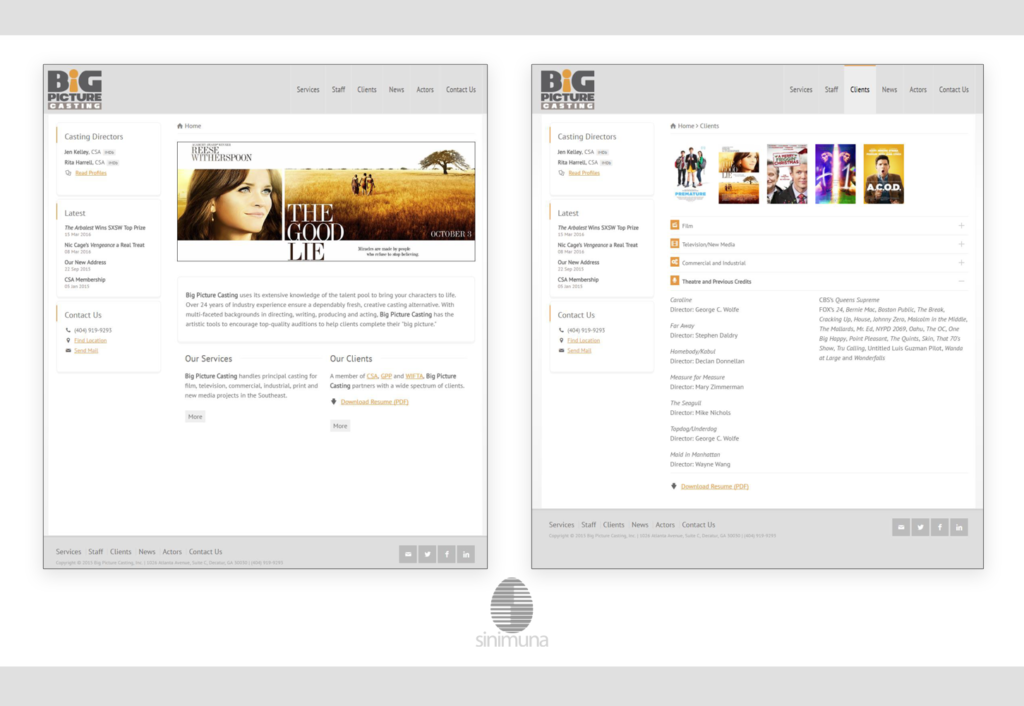Open the WIFTA link in Our Clients text
Viewport: 1024px width, 706px height.
414,376
